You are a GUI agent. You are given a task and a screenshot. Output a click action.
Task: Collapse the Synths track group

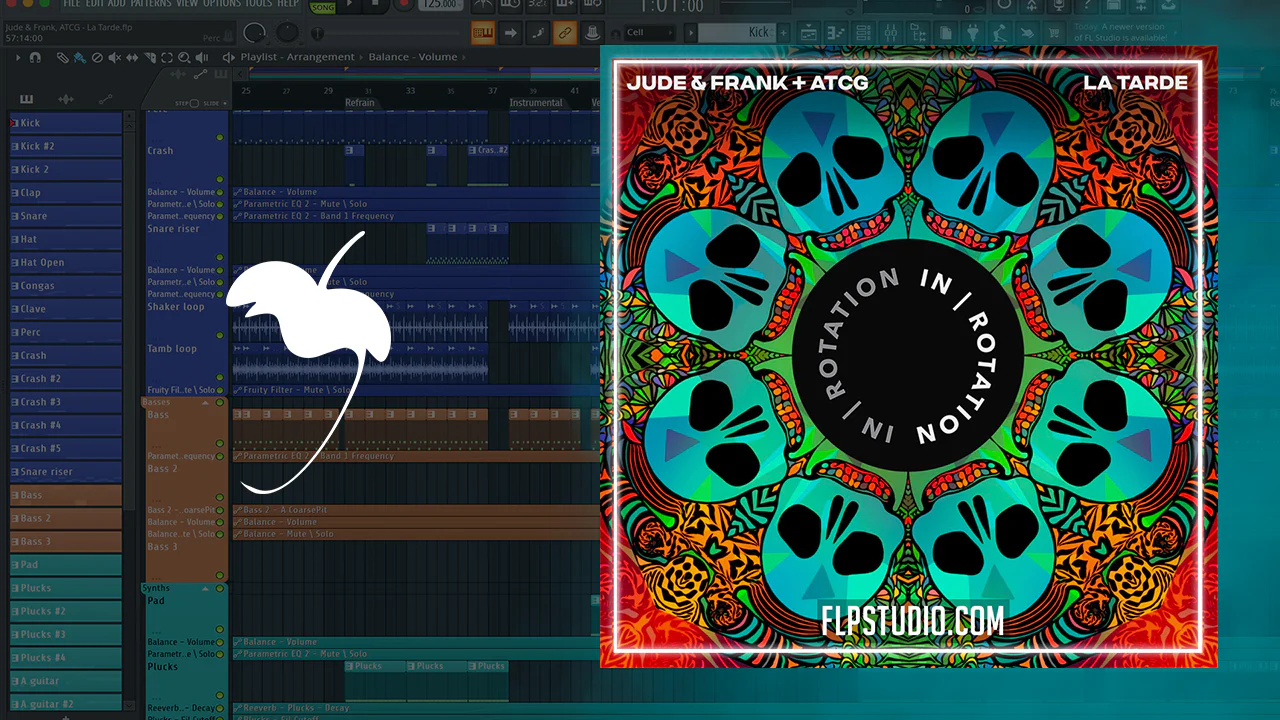(206, 588)
